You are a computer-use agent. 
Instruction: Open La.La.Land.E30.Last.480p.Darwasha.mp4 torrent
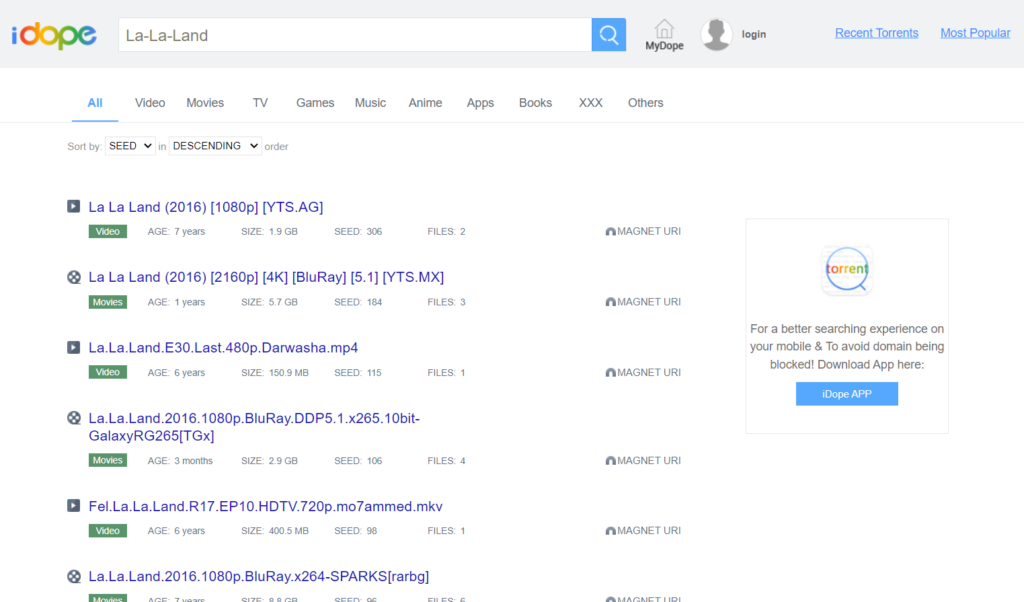[x=223, y=348]
